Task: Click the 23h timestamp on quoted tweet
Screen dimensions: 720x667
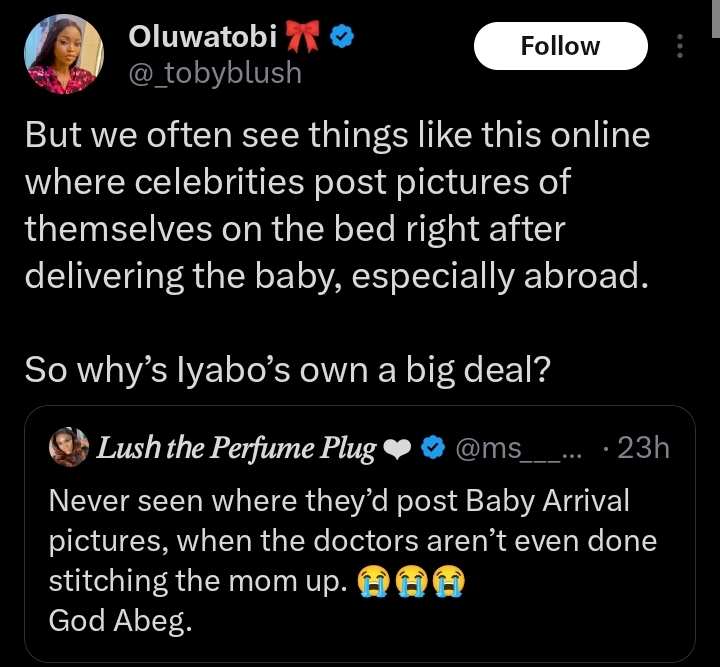Action: 642,449
